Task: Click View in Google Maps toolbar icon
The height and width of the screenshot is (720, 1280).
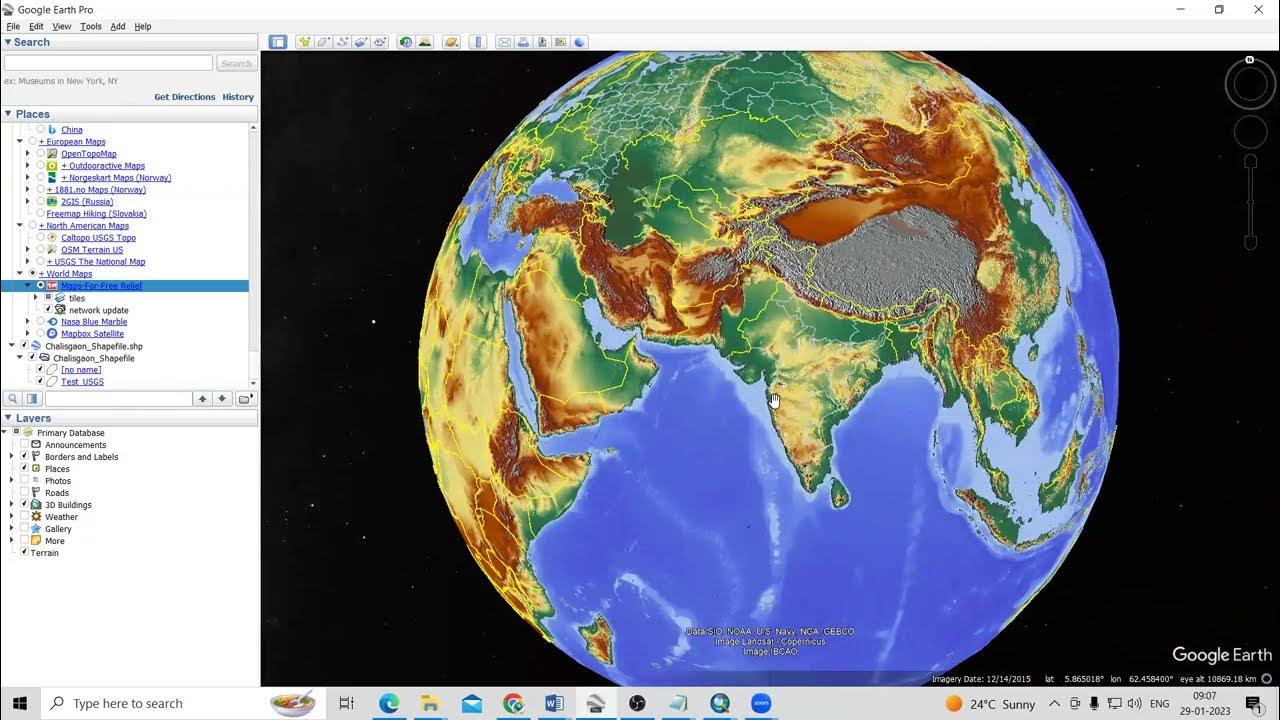Action: click(x=561, y=42)
